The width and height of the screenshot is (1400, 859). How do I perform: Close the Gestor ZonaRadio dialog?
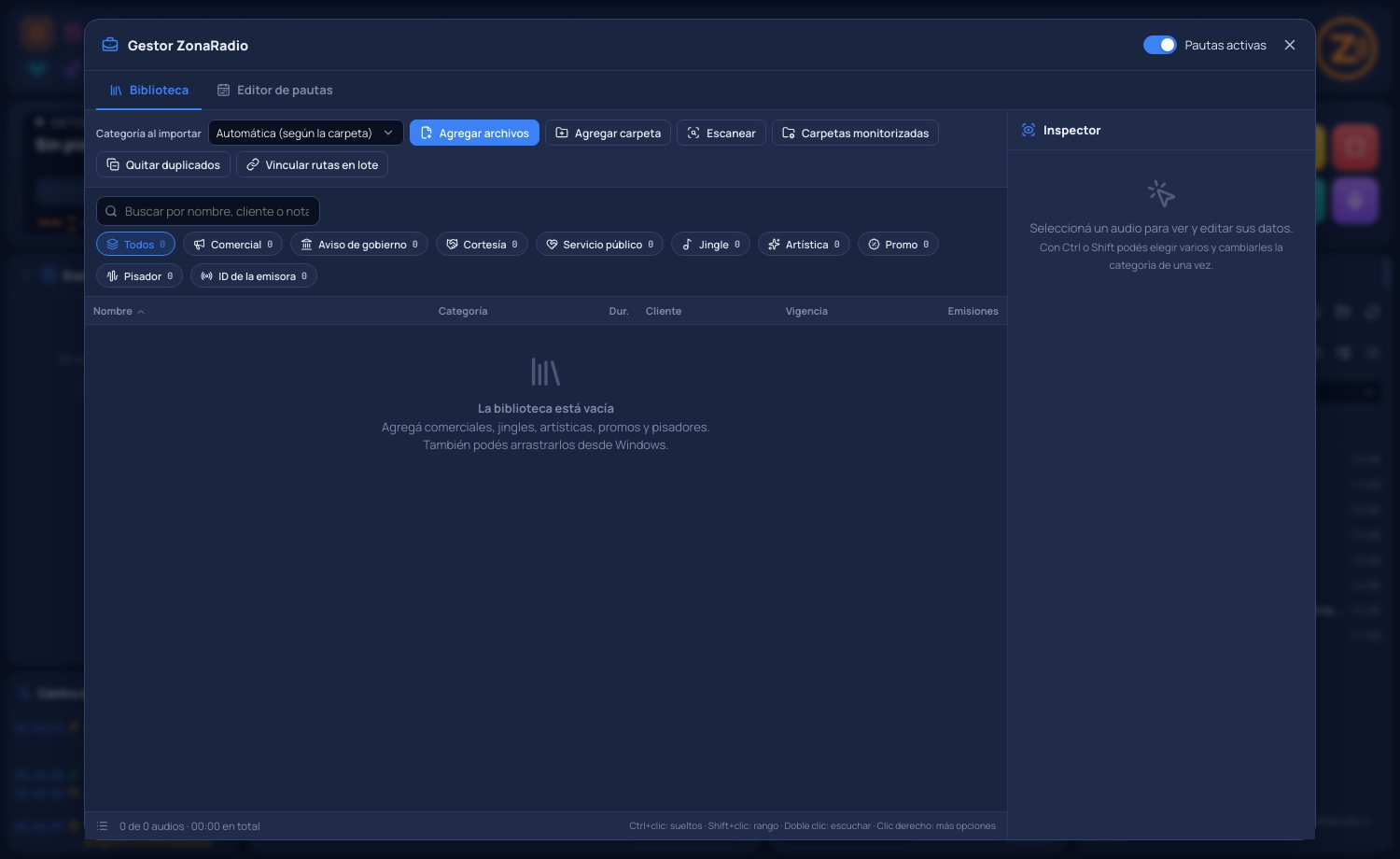(x=1290, y=45)
